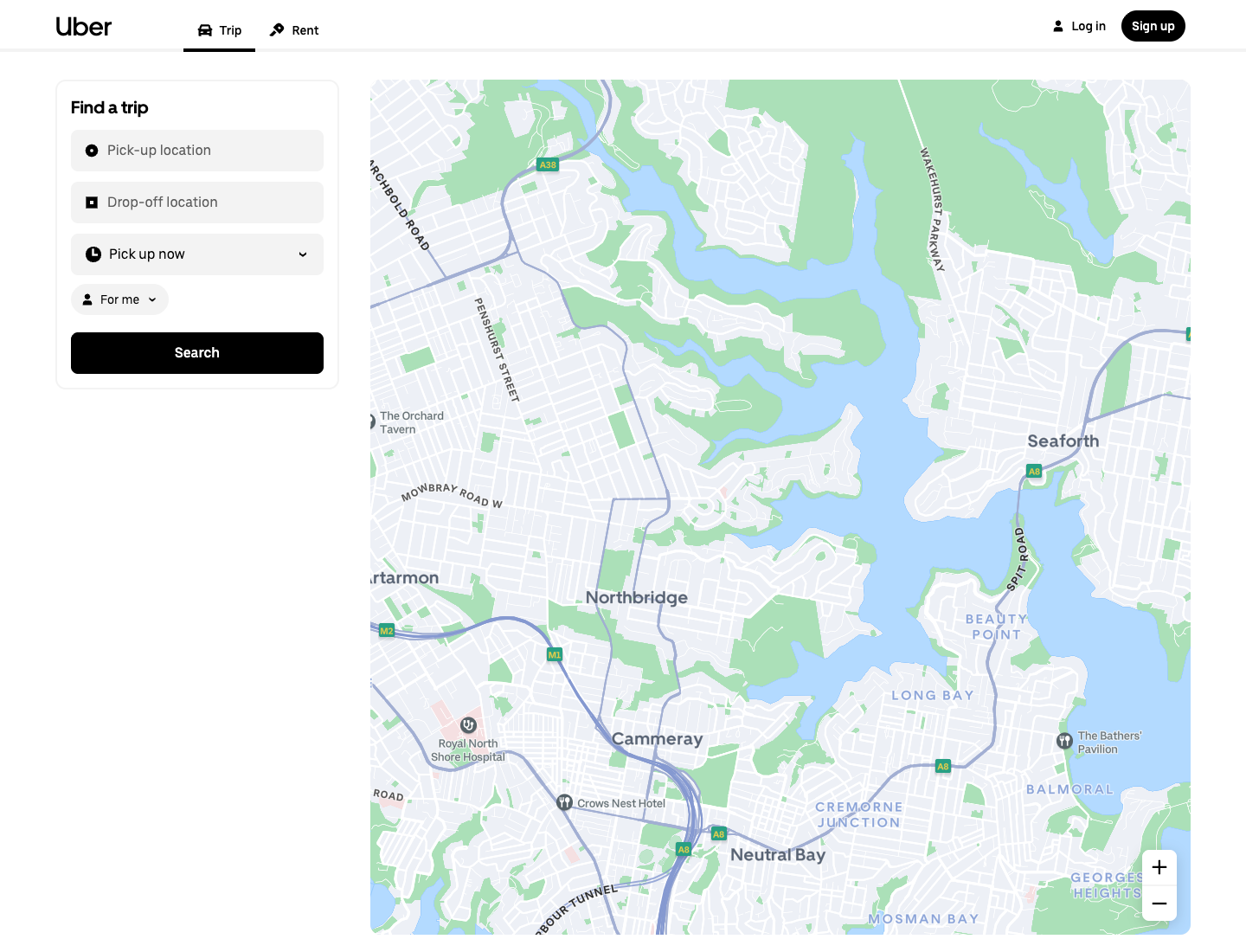Click the Crows Nest Hotel restaurant marker
This screenshot has height=952, width=1246.
(564, 802)
